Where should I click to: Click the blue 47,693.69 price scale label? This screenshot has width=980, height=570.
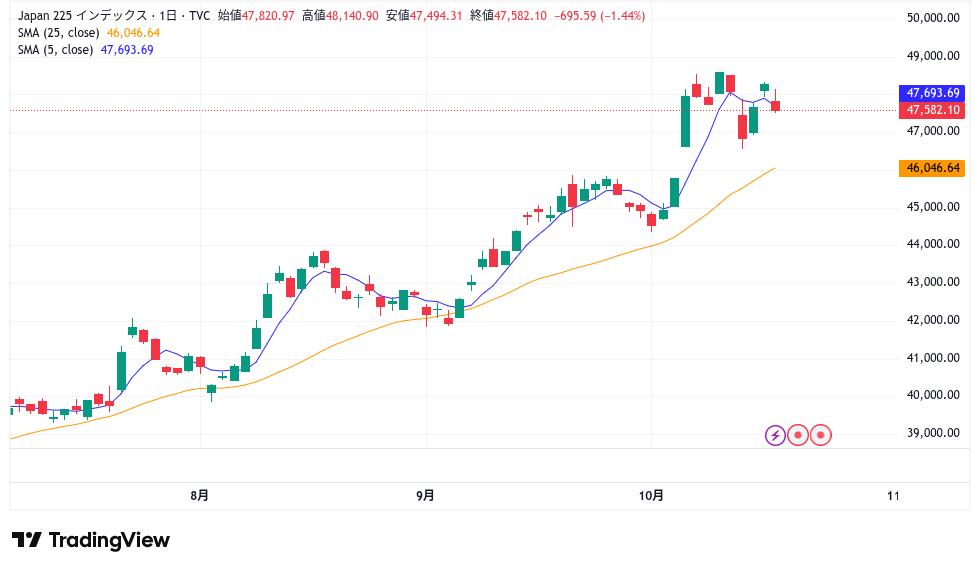(932, 92)
